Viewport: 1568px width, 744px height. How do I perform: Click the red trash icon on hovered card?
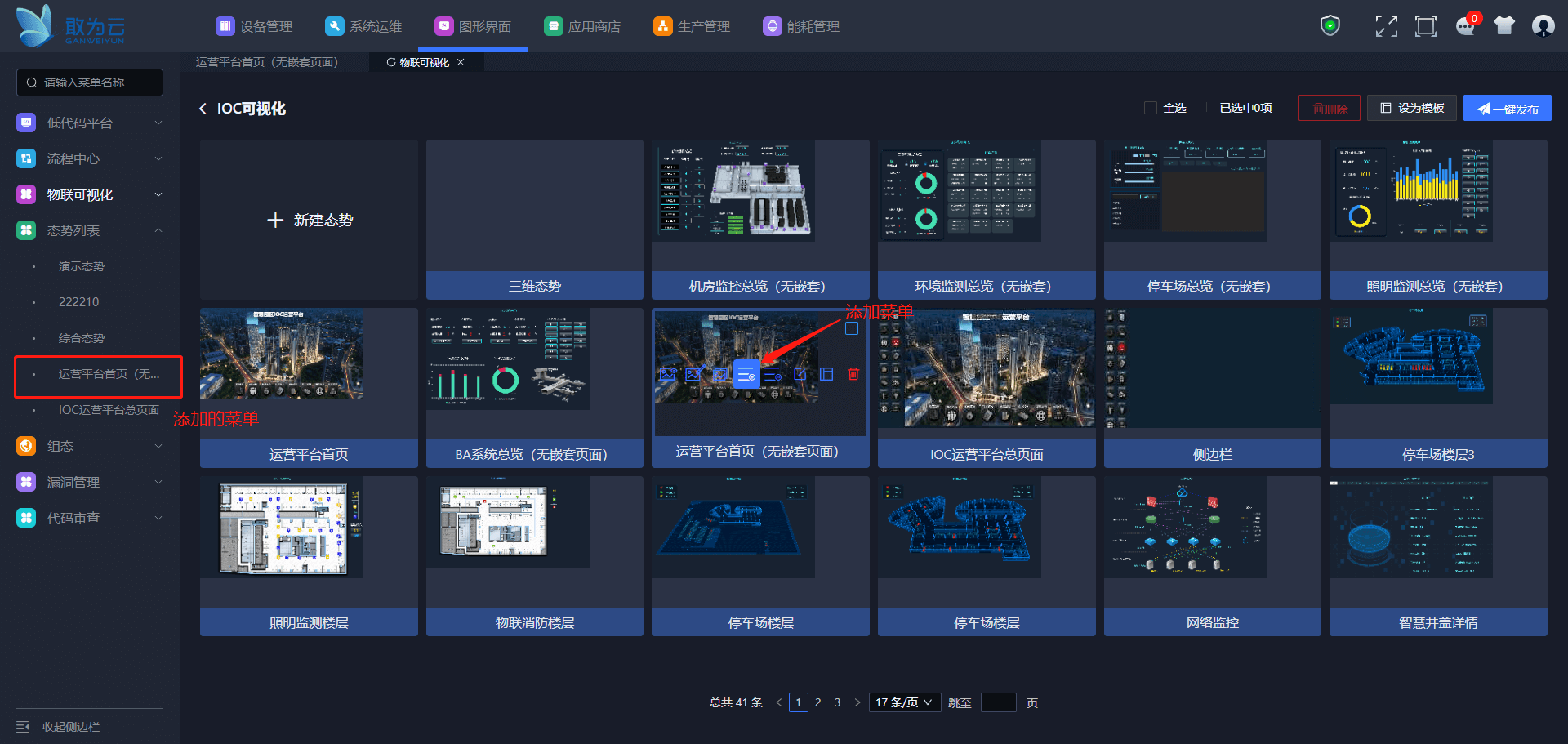click(x=853, y=374)
